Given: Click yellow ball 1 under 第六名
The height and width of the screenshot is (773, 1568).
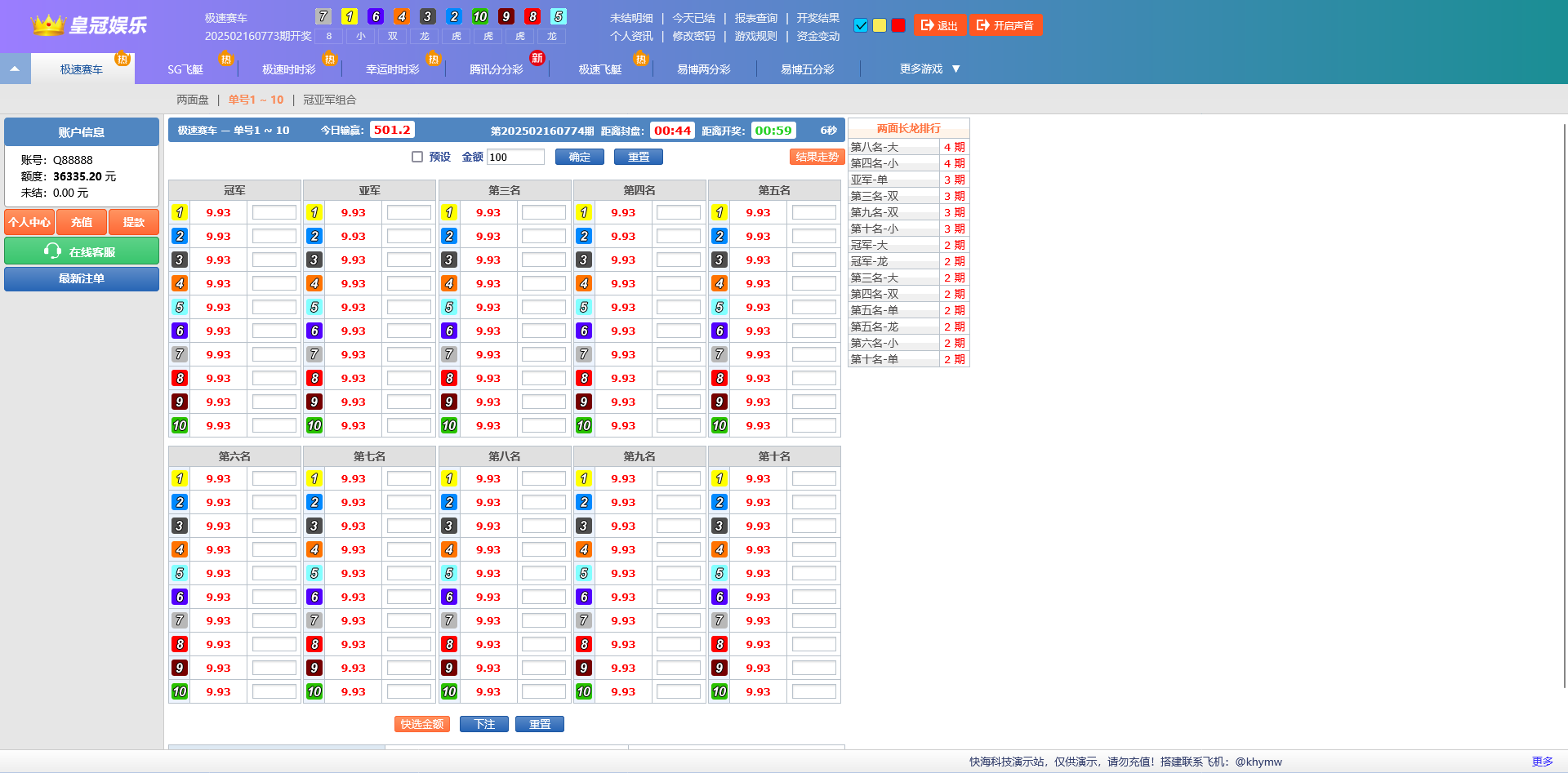Looking at the screenshot, I should pyautogui.click(x=180, y=478).
